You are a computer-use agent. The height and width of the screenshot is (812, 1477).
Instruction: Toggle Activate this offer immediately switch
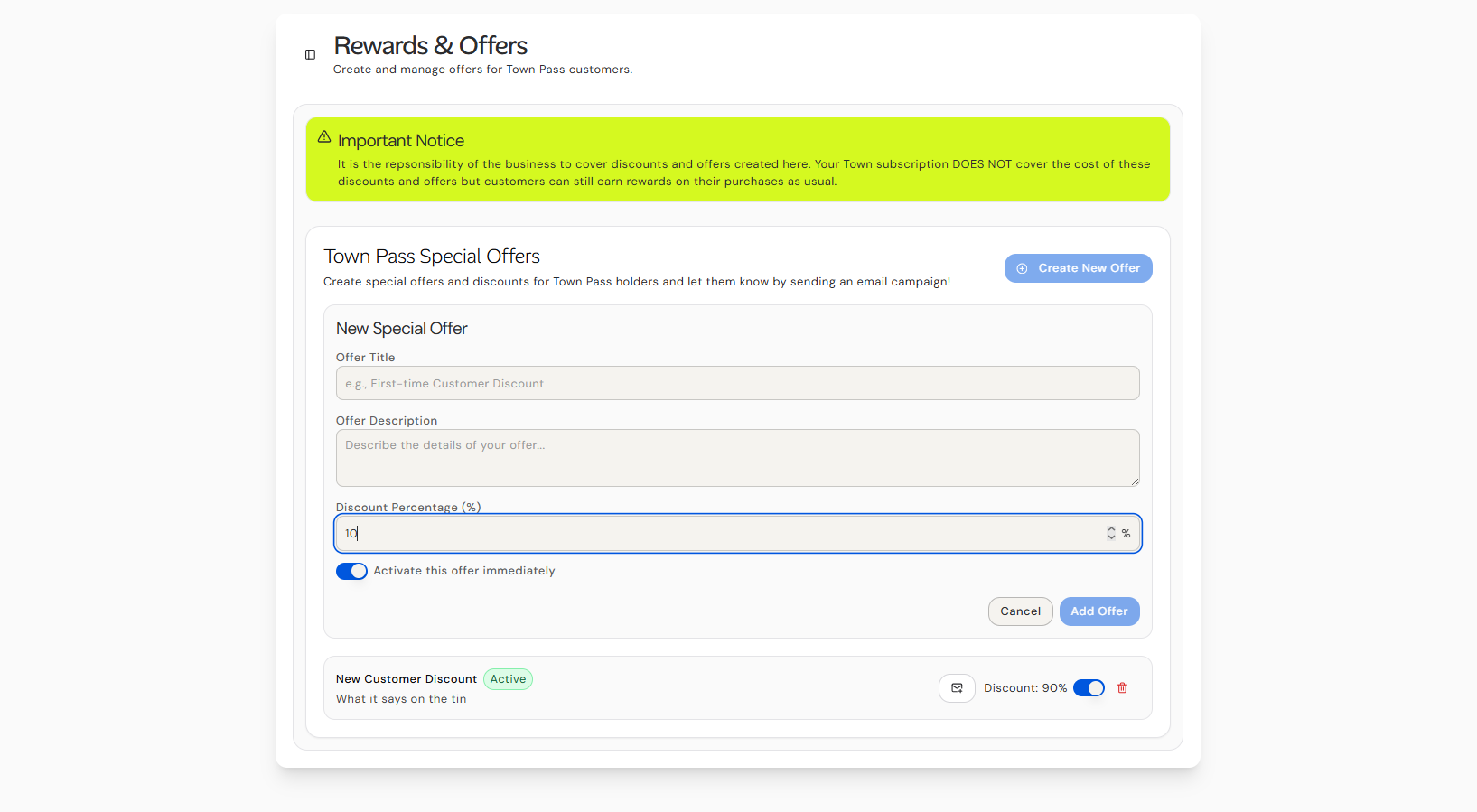click(x=351, y=571)
